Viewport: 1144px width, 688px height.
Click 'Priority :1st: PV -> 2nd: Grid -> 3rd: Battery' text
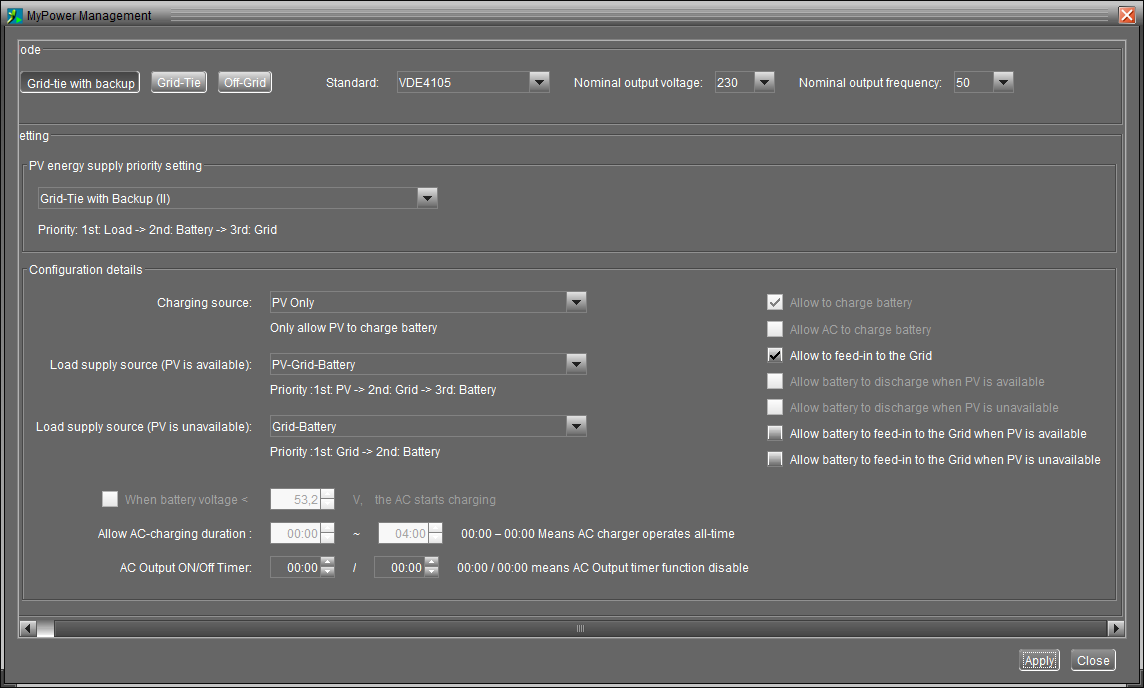[383, 390]
